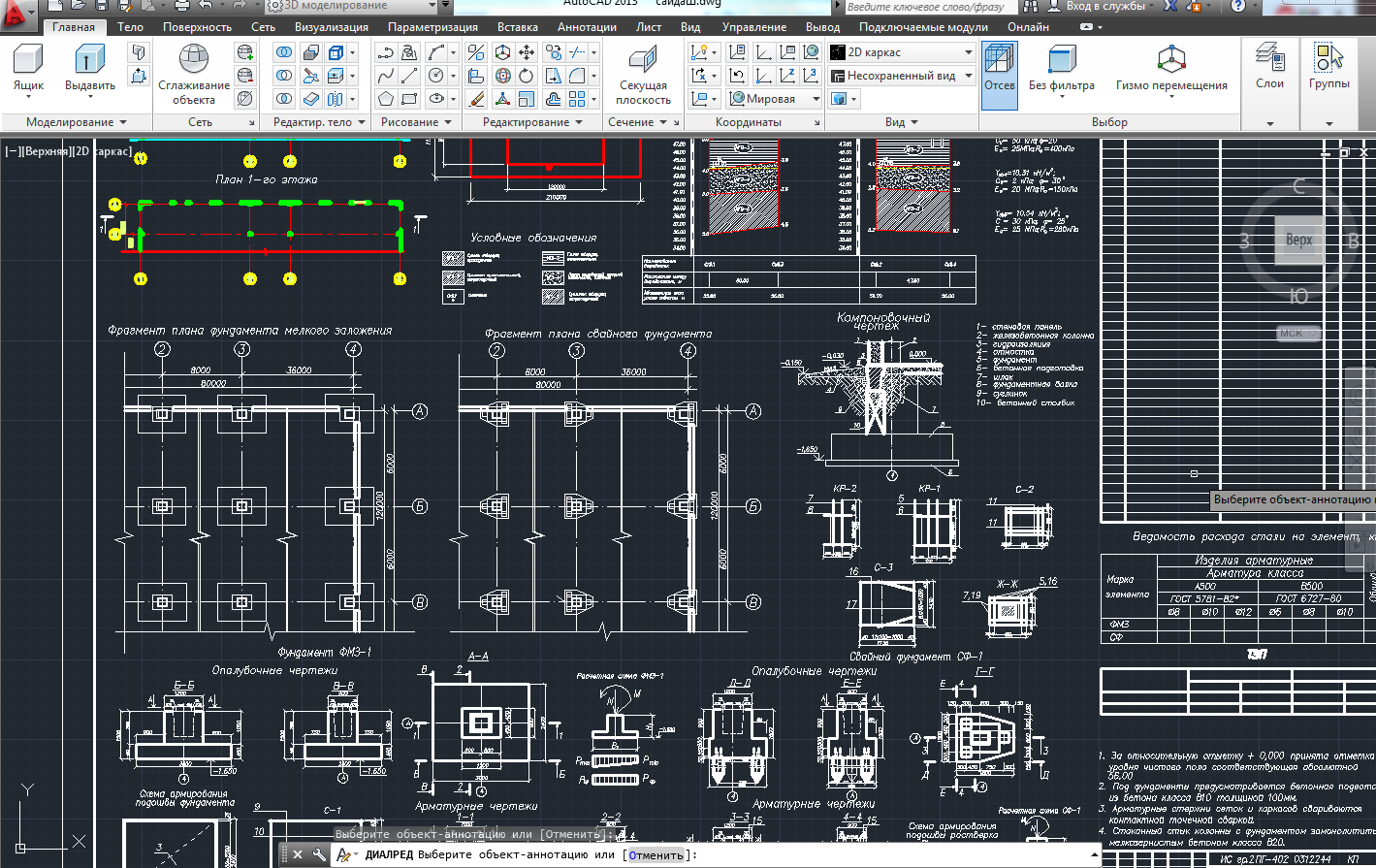This screenshot has width=1376, height=868.
Task: Expand the Рисование panel
Action: 416,122
